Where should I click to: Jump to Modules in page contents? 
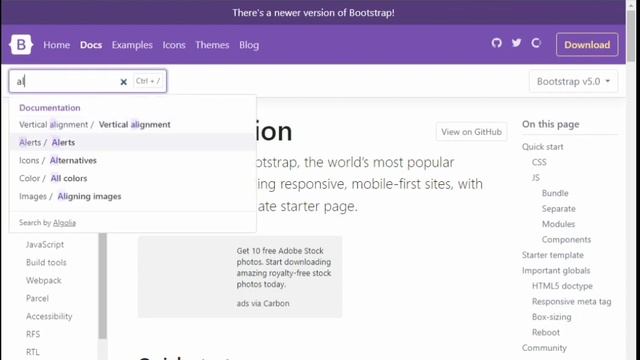(x=558, y=224)
